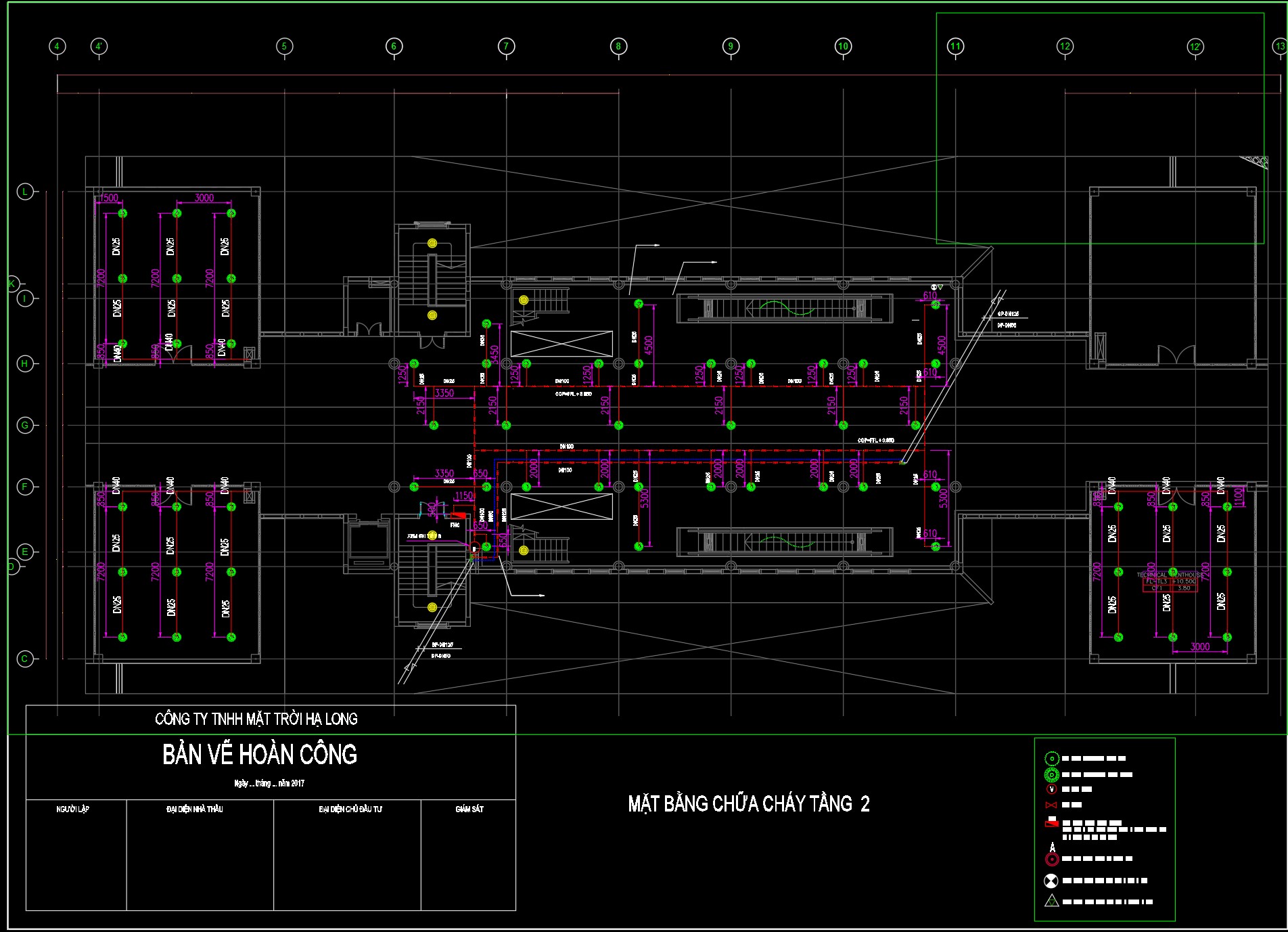Click the +10.500 level value
This screenshot has height=932, width=1288.
pyautogui.click(x=1184, y=581)
